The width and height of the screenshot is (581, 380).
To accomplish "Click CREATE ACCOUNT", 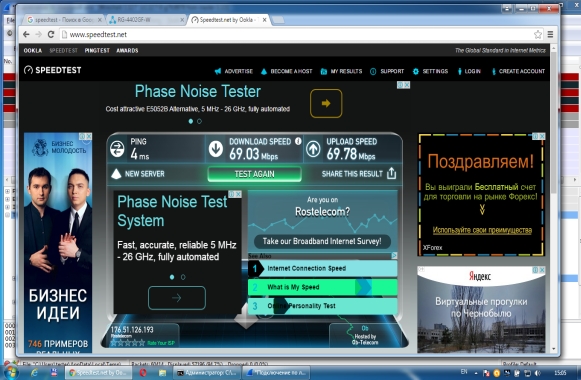I will click(x=518, y=71).
